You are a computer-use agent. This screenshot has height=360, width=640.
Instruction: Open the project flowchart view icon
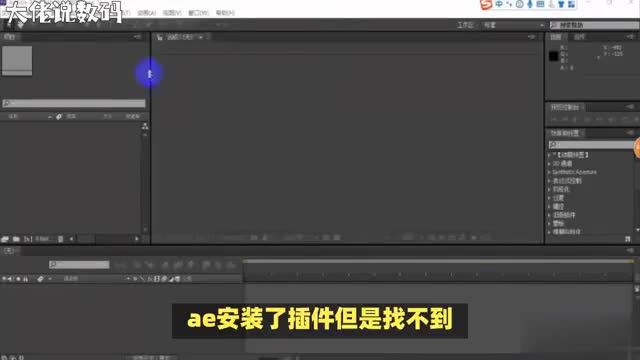pyautogui.click(x=145, y=126)
